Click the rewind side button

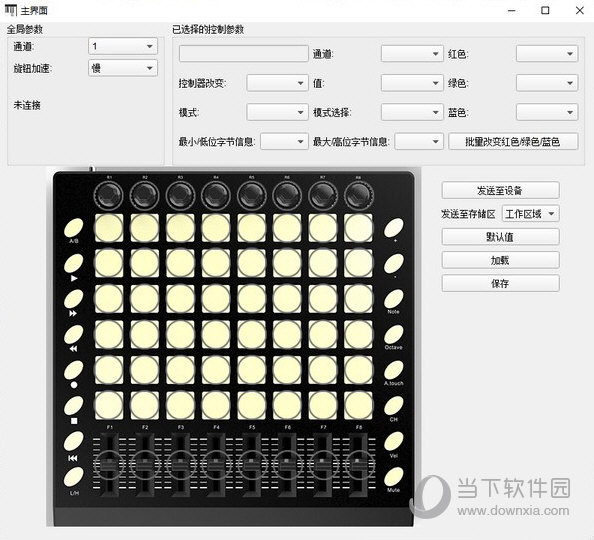pos(73,334)
